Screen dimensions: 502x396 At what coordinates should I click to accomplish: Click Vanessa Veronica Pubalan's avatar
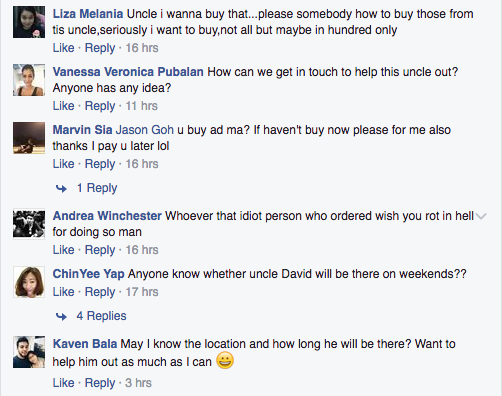click(x=29, y=80)
